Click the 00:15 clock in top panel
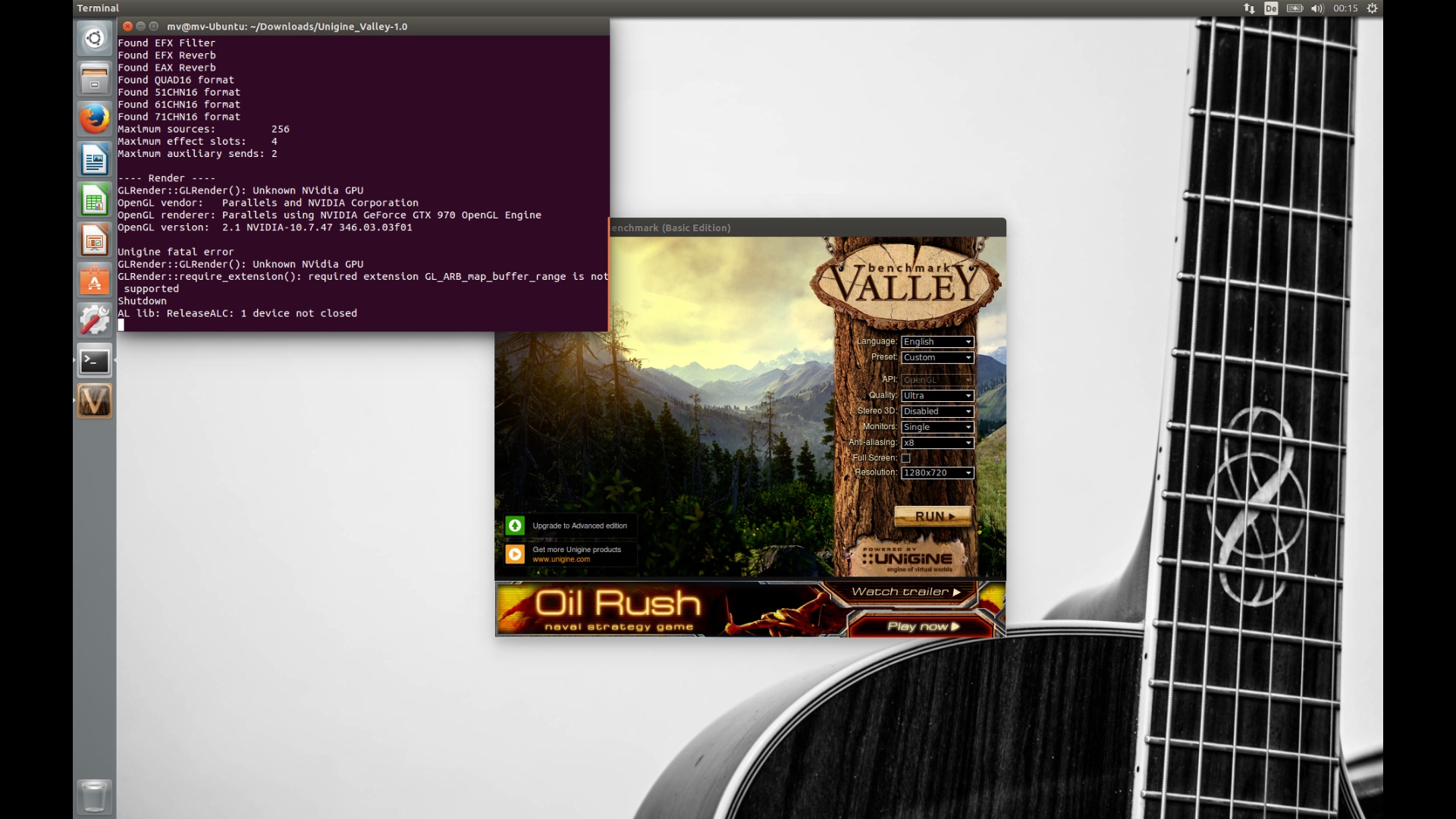Viewport: 1456px width, 819px height. pyautogui.click(x=1345, y=8)
